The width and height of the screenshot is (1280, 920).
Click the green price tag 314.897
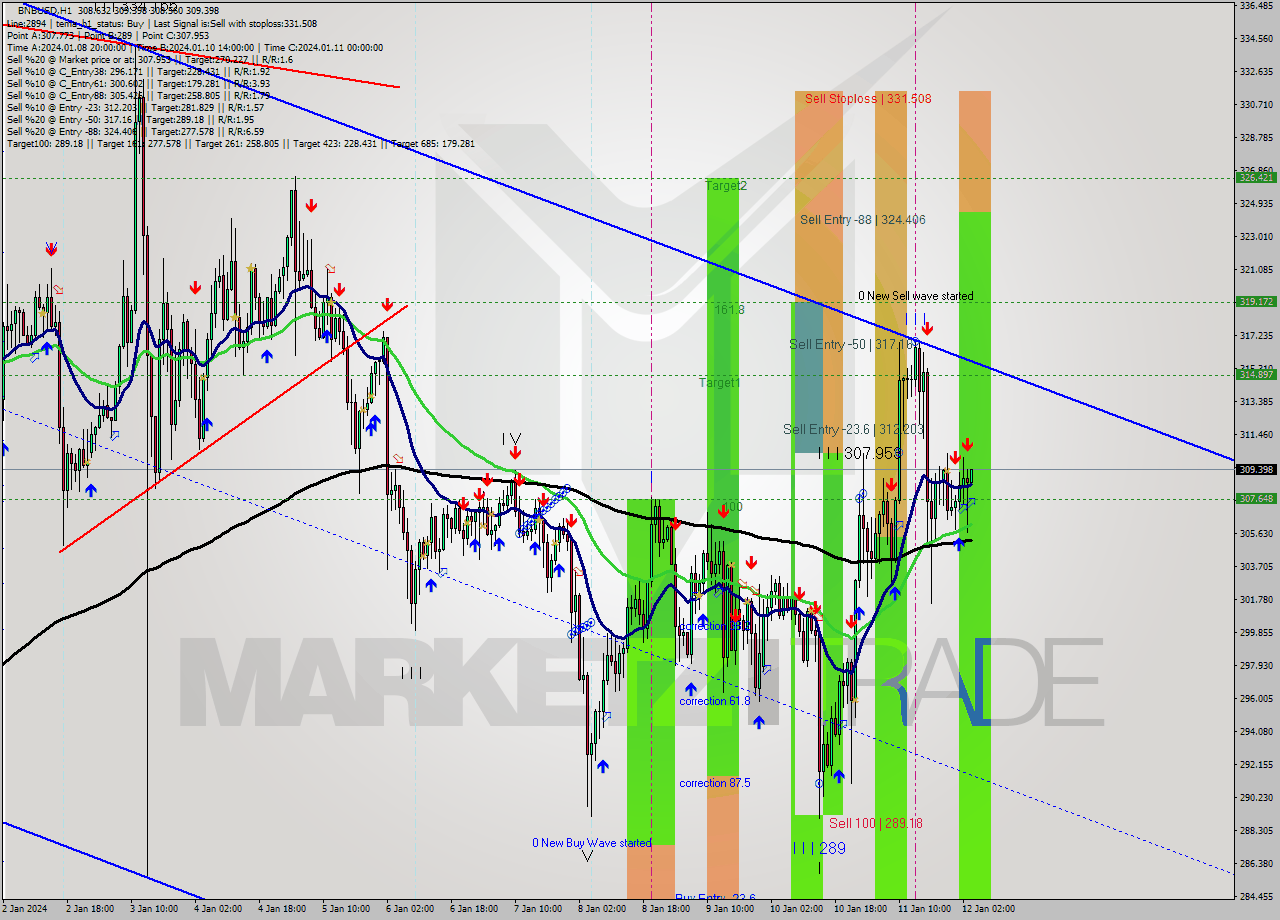[1256, 375]
